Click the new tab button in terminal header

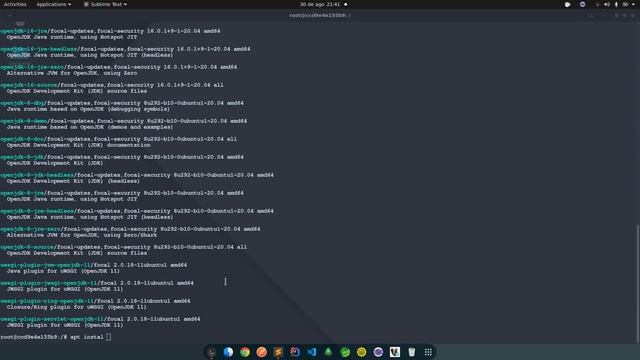pyautogui.click(x=10, y=16)
